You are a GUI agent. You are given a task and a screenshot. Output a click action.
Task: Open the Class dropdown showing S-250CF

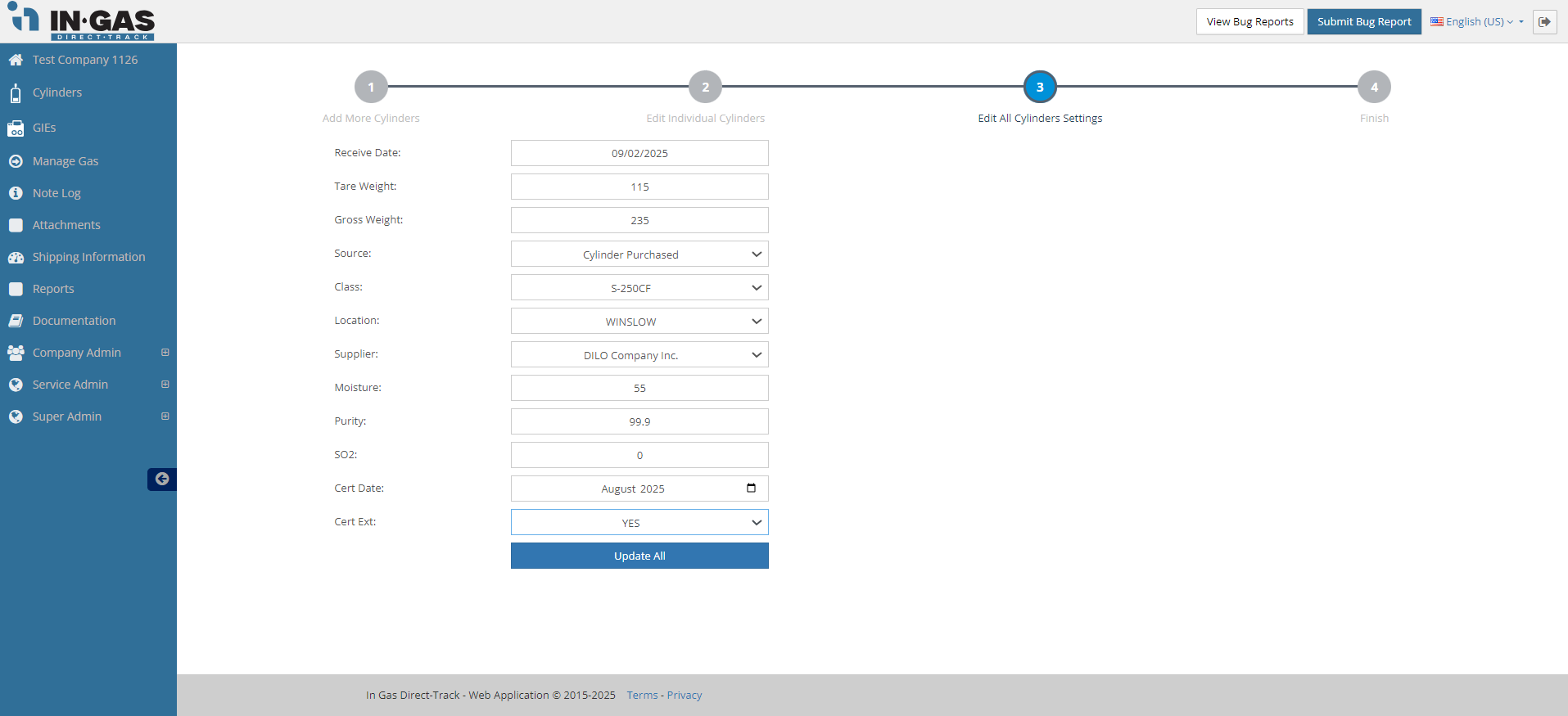639,288
